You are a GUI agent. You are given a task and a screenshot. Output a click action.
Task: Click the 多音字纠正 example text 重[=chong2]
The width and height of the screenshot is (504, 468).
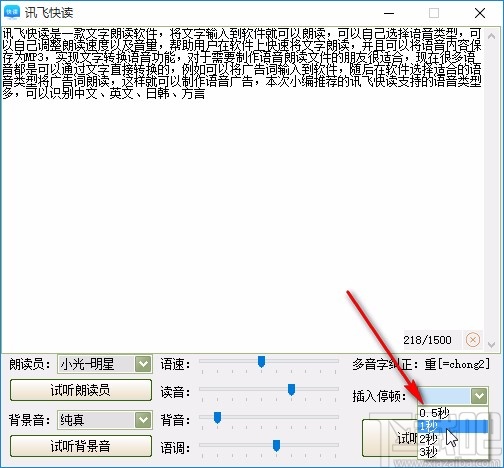point(457,364)
